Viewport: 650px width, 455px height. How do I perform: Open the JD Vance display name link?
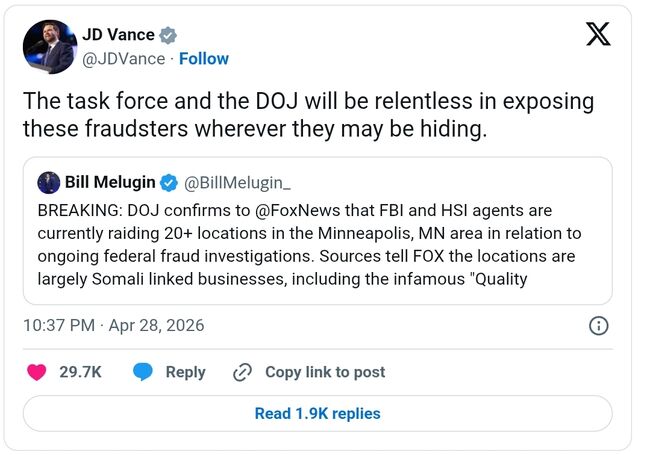coord(118,34)
